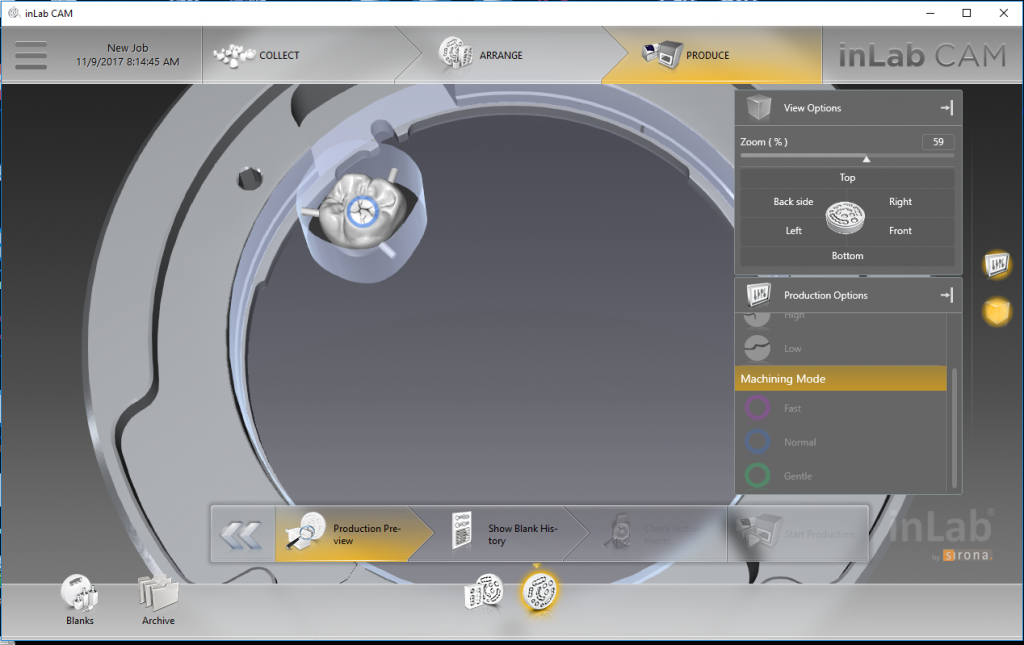Switch to the COLLECT phase tab
This screenshot has height=645, width=1024.
(278, 55)
